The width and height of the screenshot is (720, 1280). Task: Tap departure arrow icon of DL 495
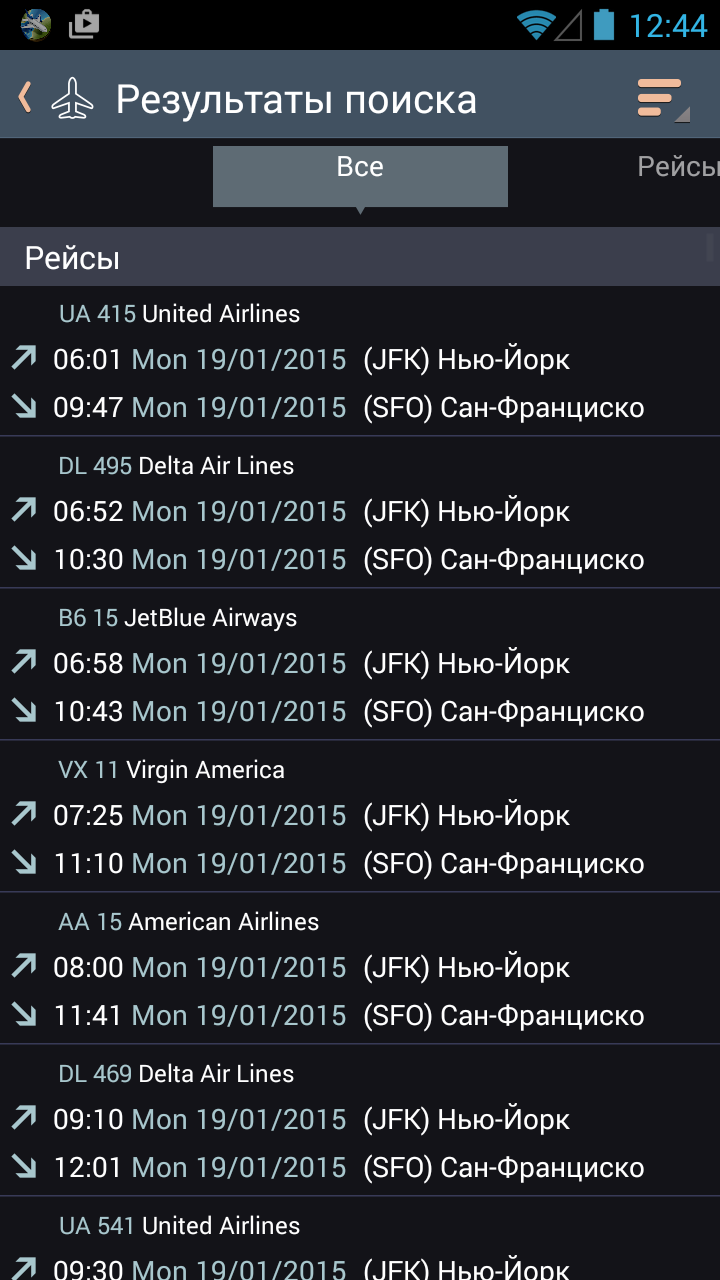tap(24, 510)
